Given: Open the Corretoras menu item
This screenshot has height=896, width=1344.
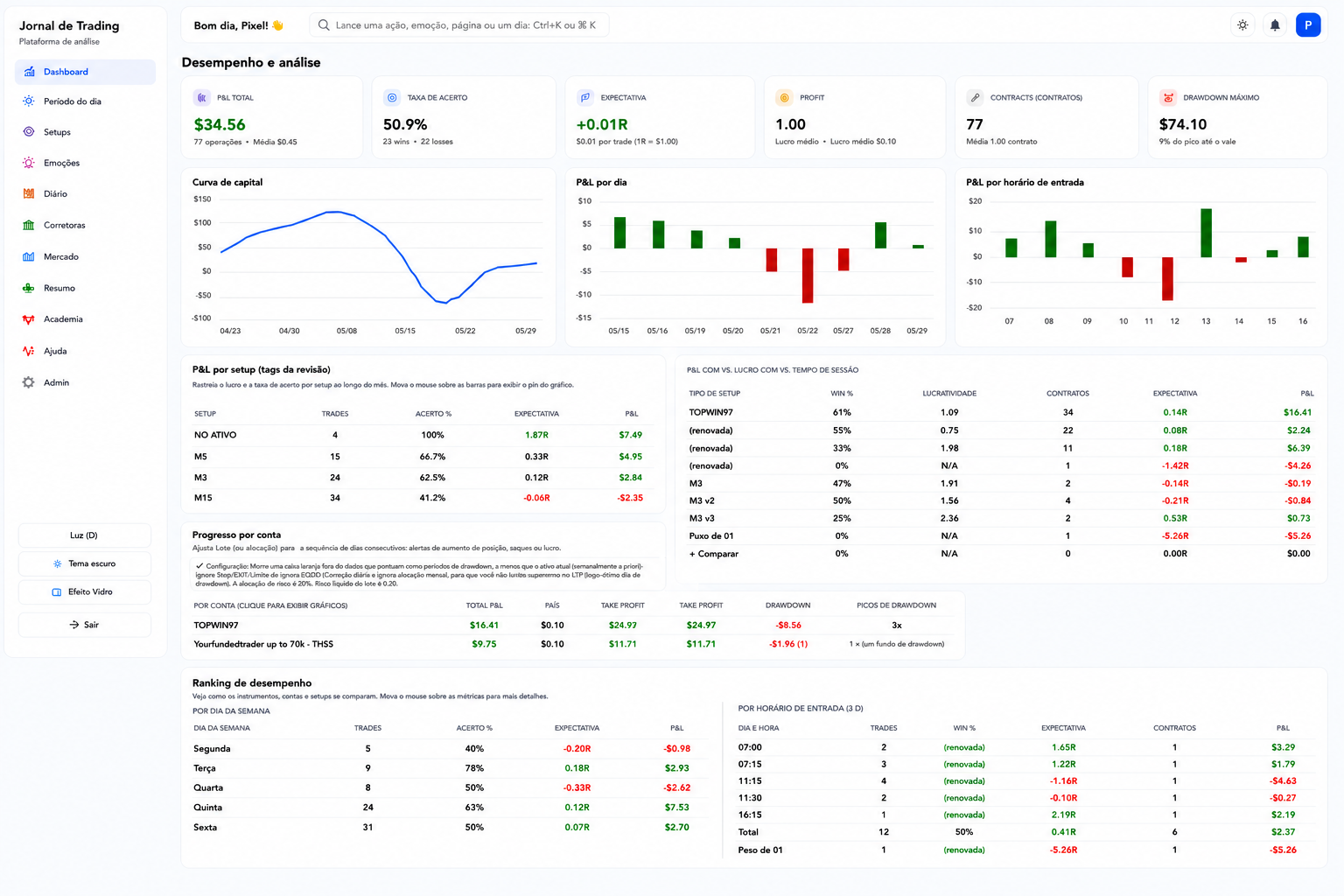Looking at the screenshot, I should pyautogui.click(x=85, y=226).
